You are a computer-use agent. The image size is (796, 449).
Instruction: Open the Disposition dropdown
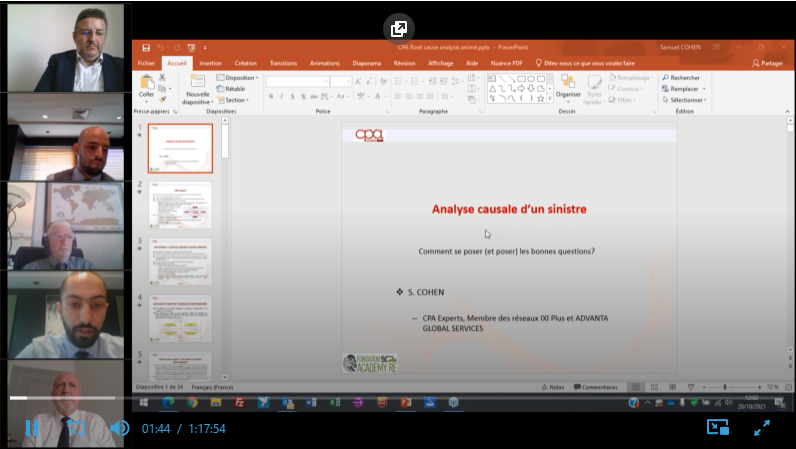click(x=241, y=77)
